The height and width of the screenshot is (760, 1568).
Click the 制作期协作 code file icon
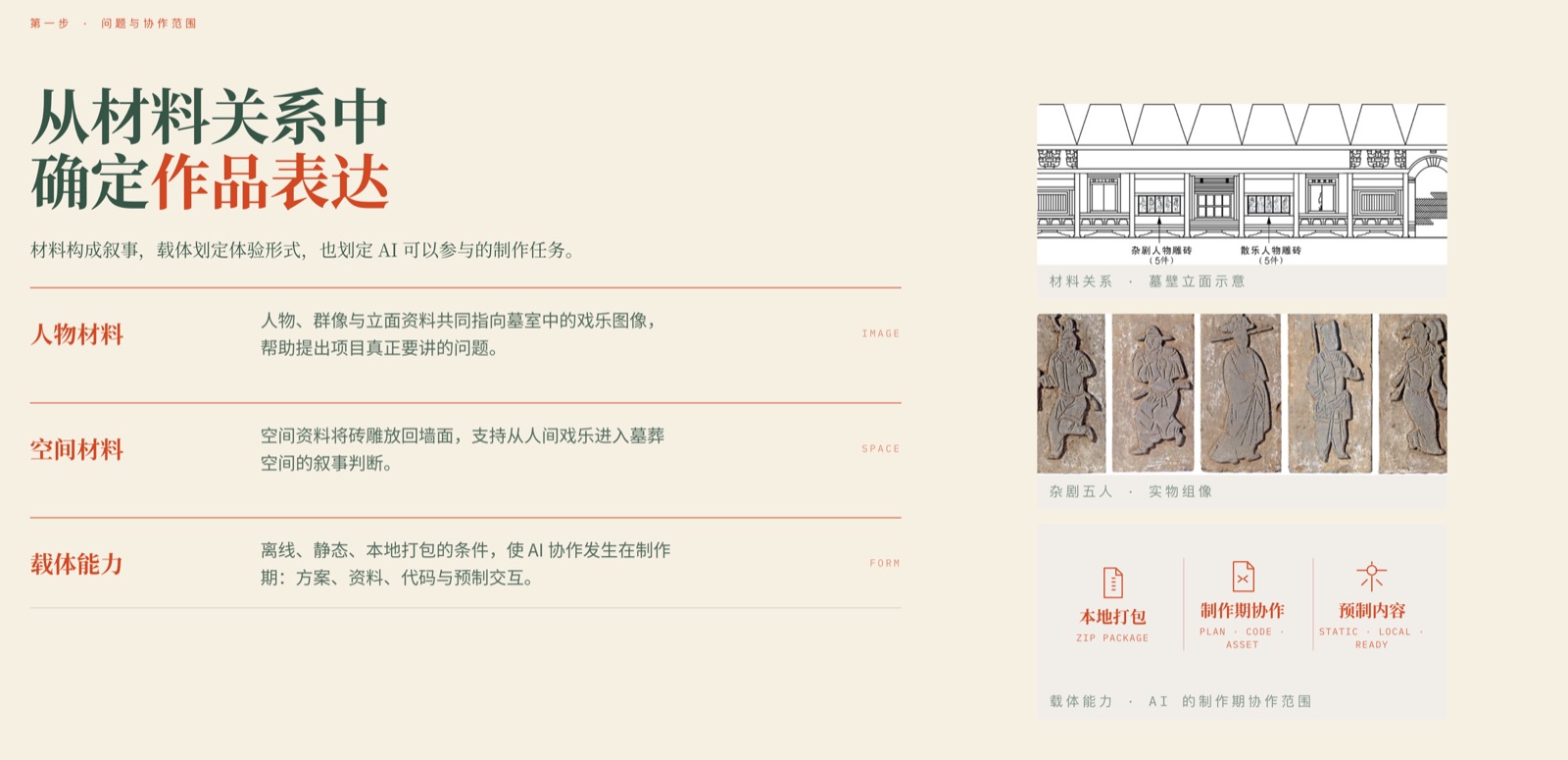(x=1243, y=577)
